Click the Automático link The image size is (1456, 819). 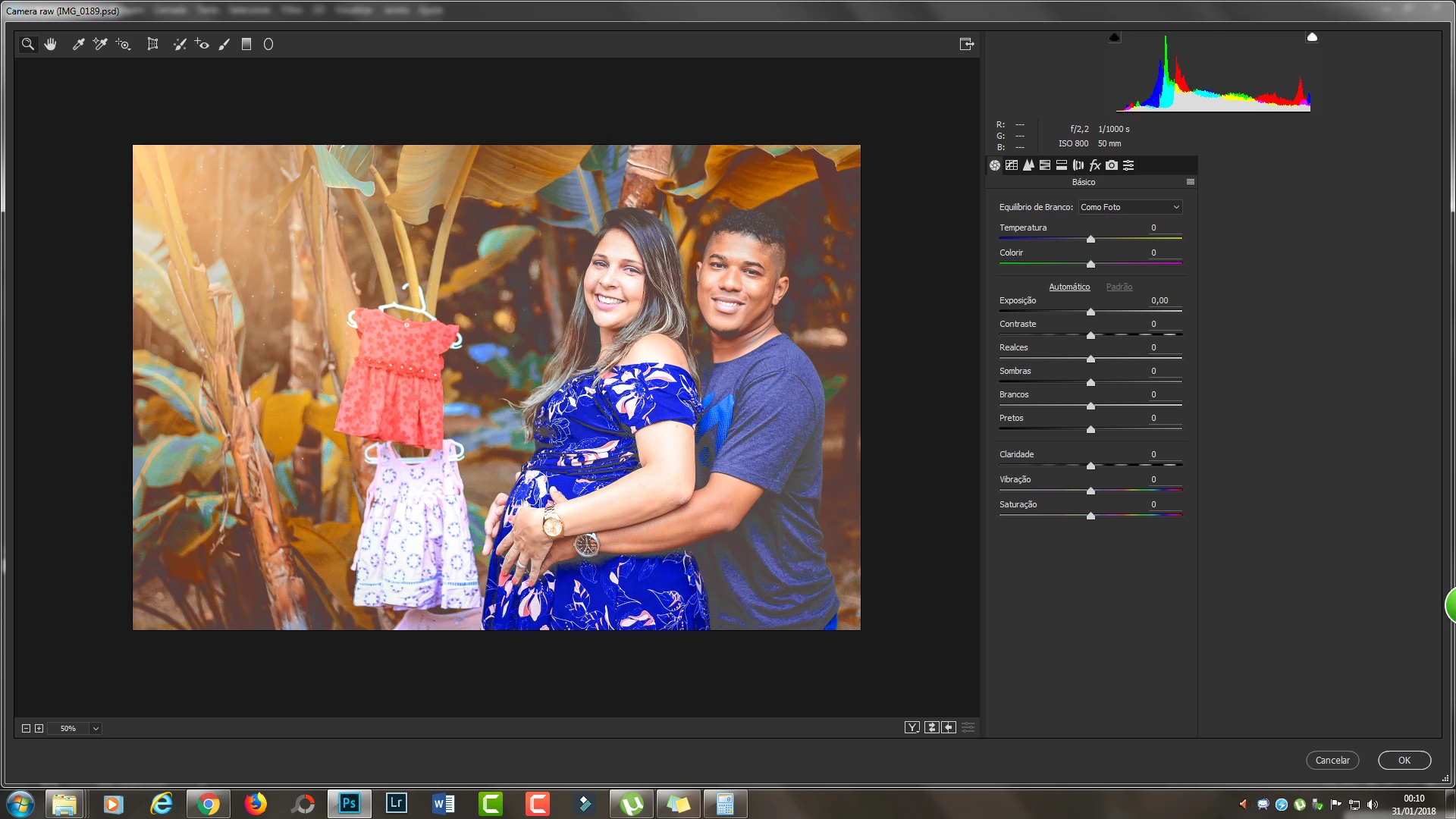[x=1069, y=287]
